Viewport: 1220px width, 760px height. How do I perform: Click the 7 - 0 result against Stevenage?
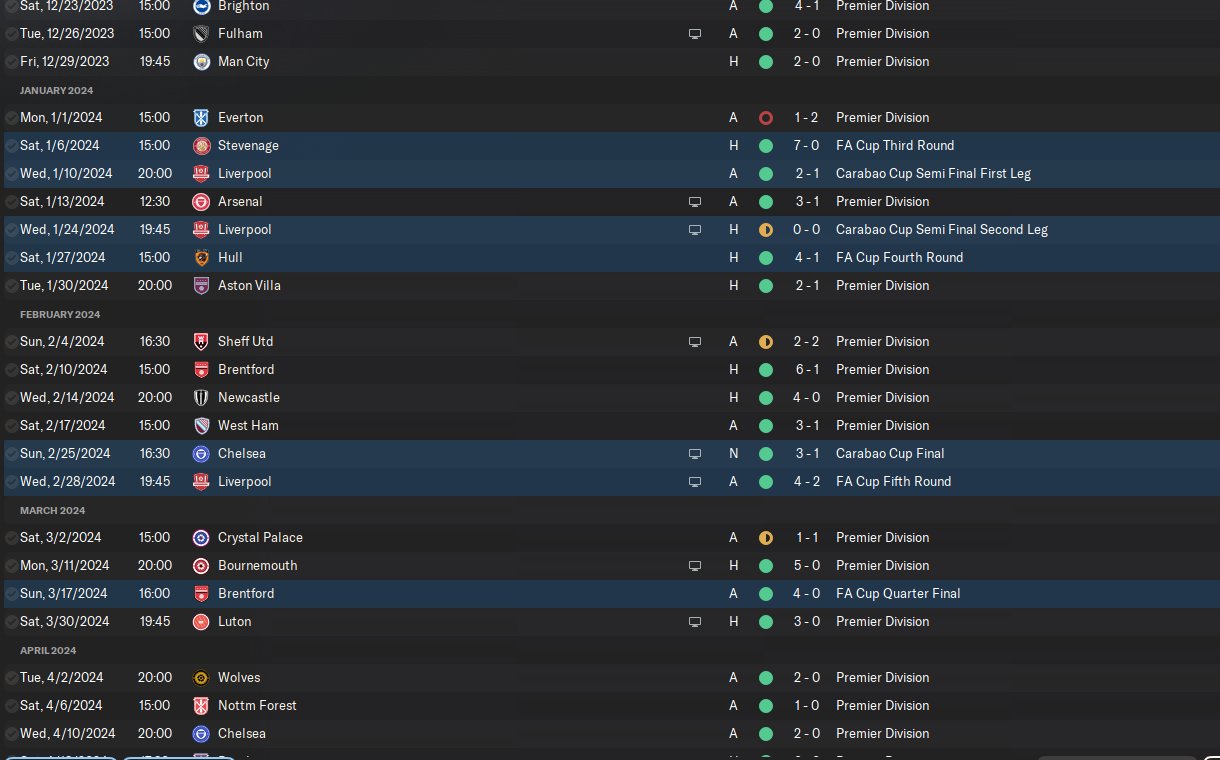[x=807, y=145]
